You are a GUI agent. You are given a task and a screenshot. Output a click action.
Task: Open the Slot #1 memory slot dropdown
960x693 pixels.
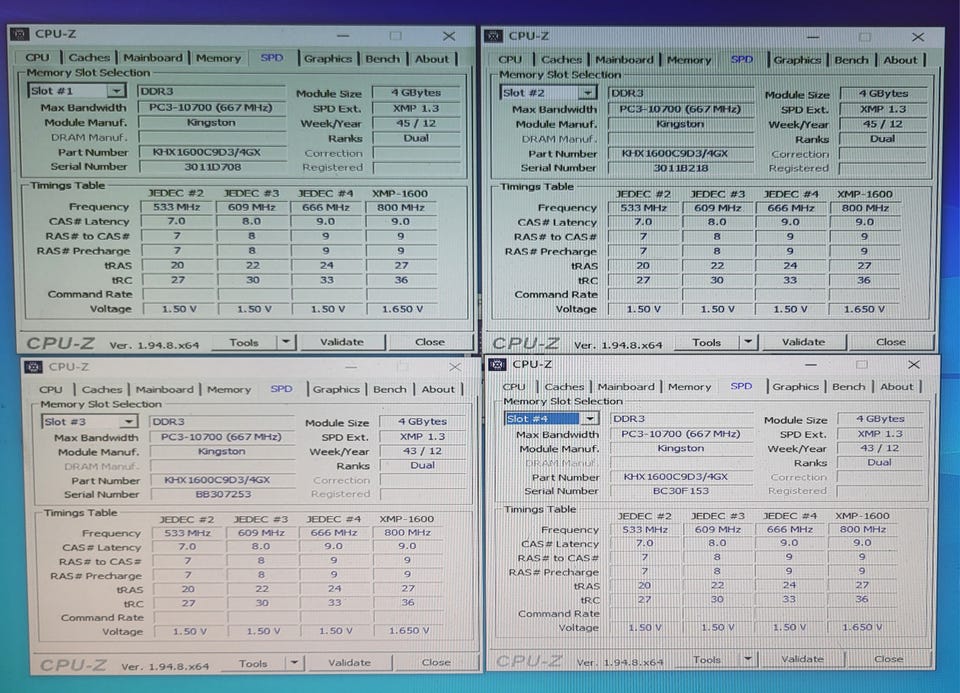pyautogui.click(x=116, y=91)
